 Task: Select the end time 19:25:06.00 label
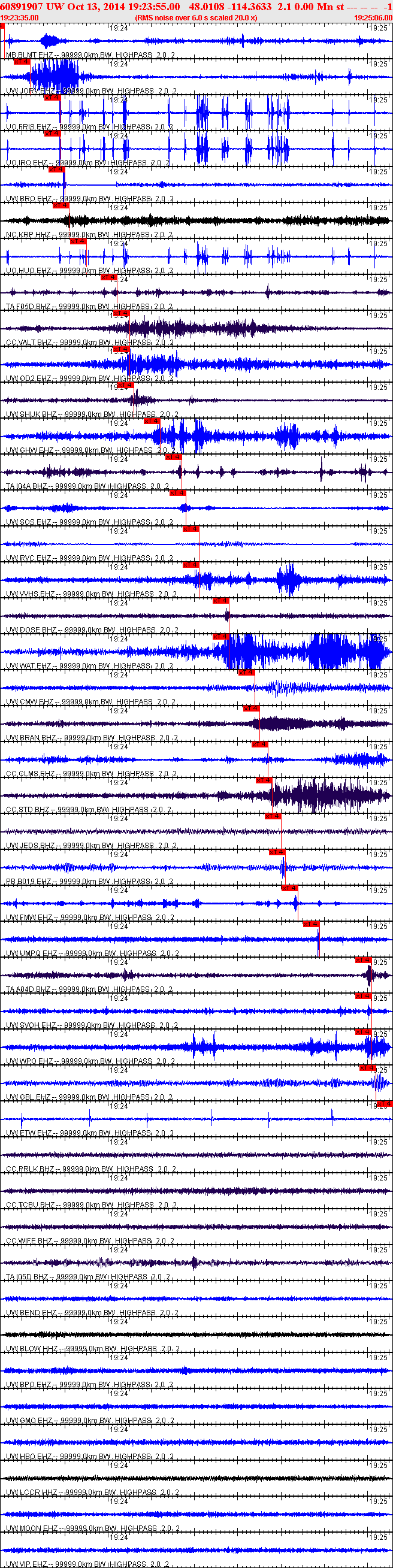pos(373,17)
